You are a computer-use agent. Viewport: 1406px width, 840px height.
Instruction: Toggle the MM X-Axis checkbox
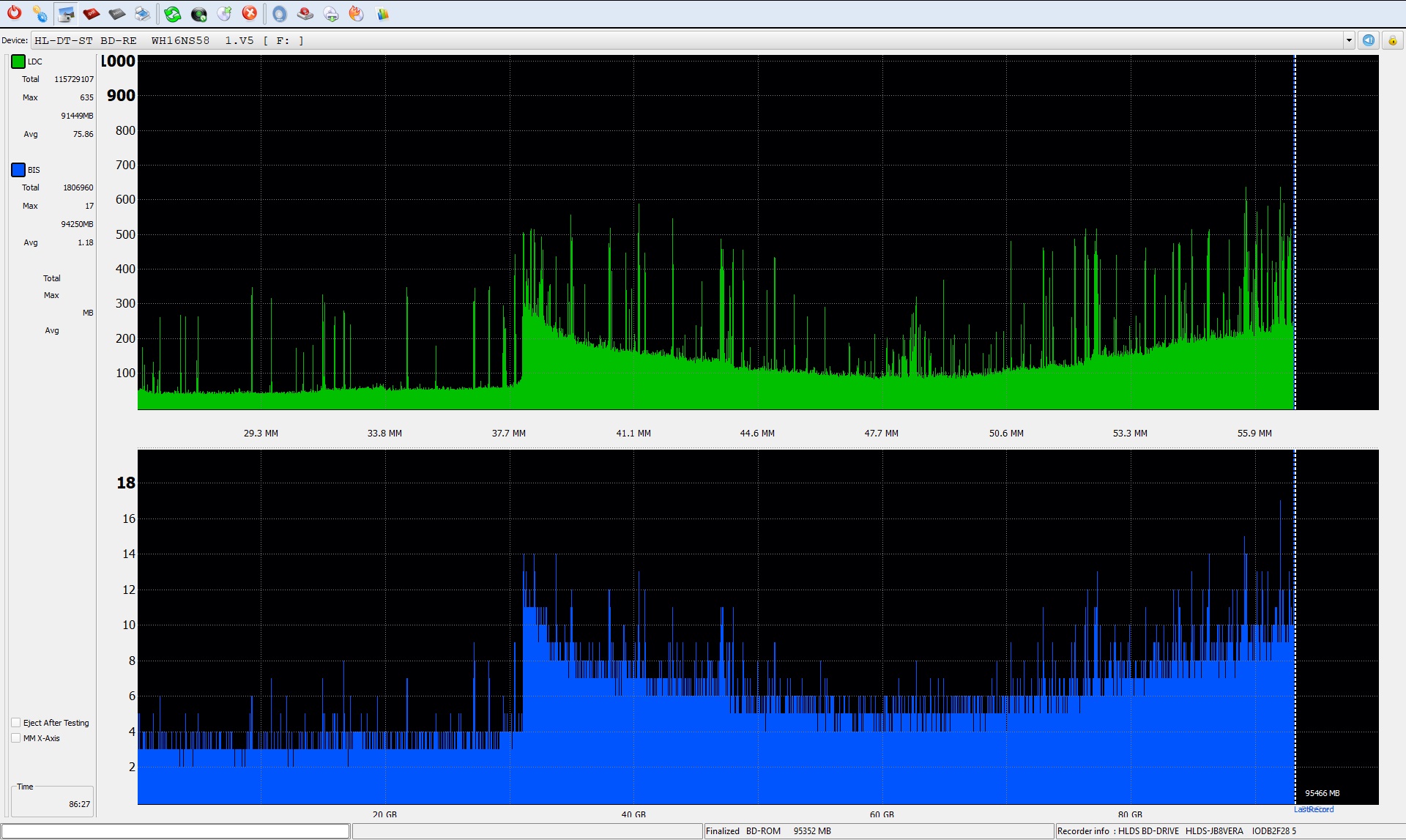tap(16, 737)
